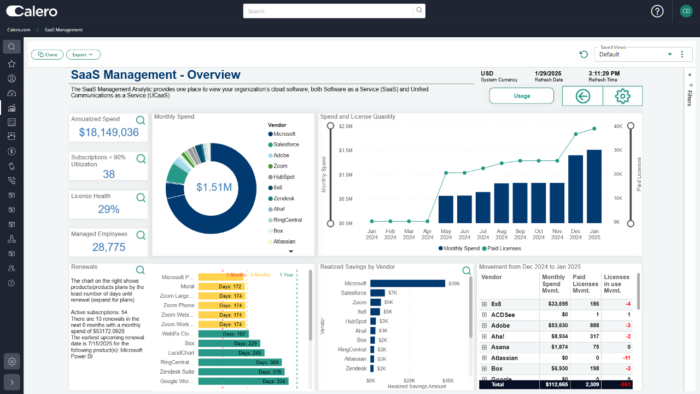Click the Renewals chart scrollbar
700x394 pixels.
point(310,305)
